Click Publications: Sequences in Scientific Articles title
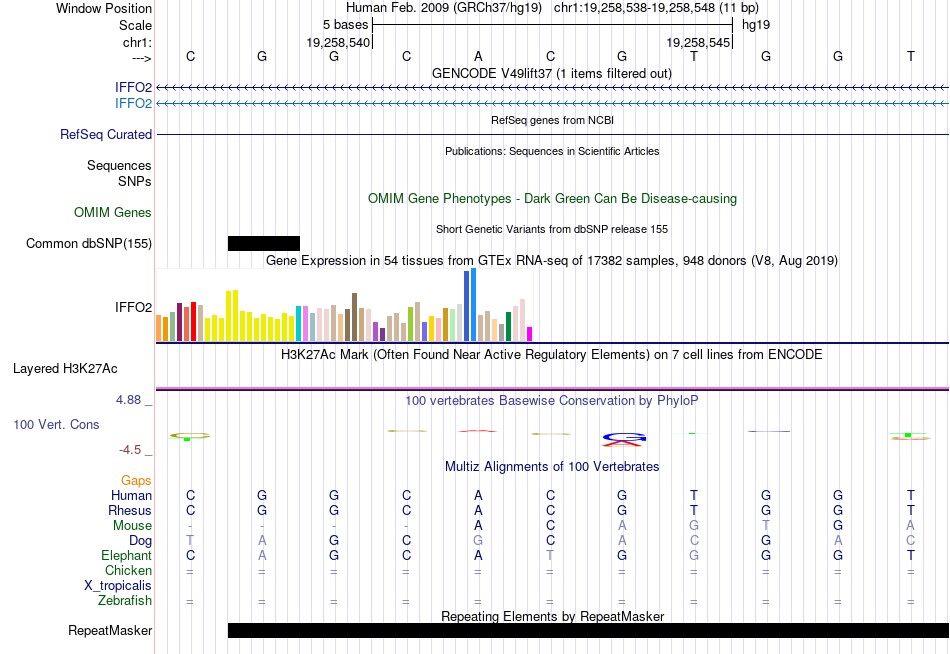This screenshot has height=654, width=950. (552, 151)
